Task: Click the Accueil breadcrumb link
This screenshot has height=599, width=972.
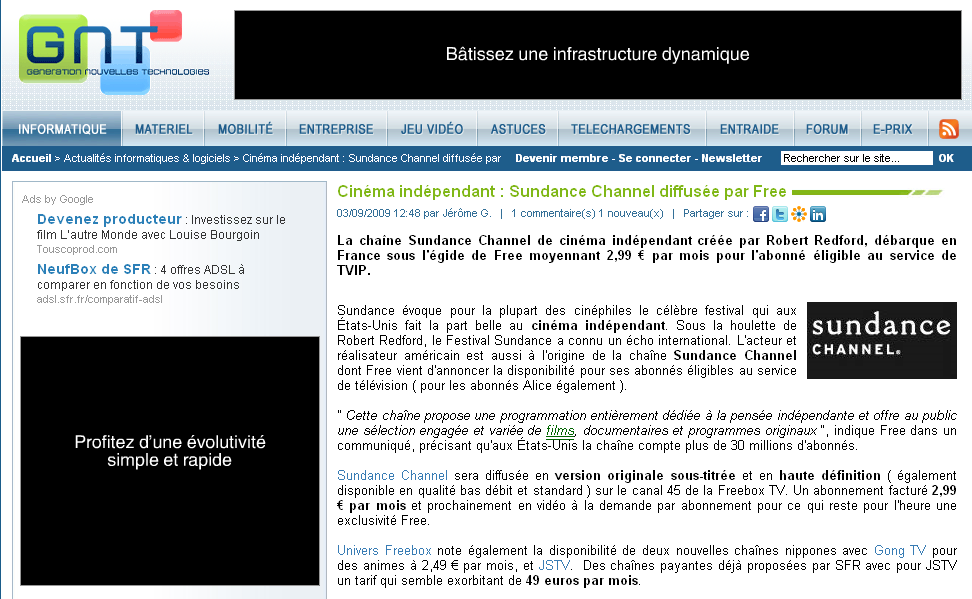Action: 31,158
